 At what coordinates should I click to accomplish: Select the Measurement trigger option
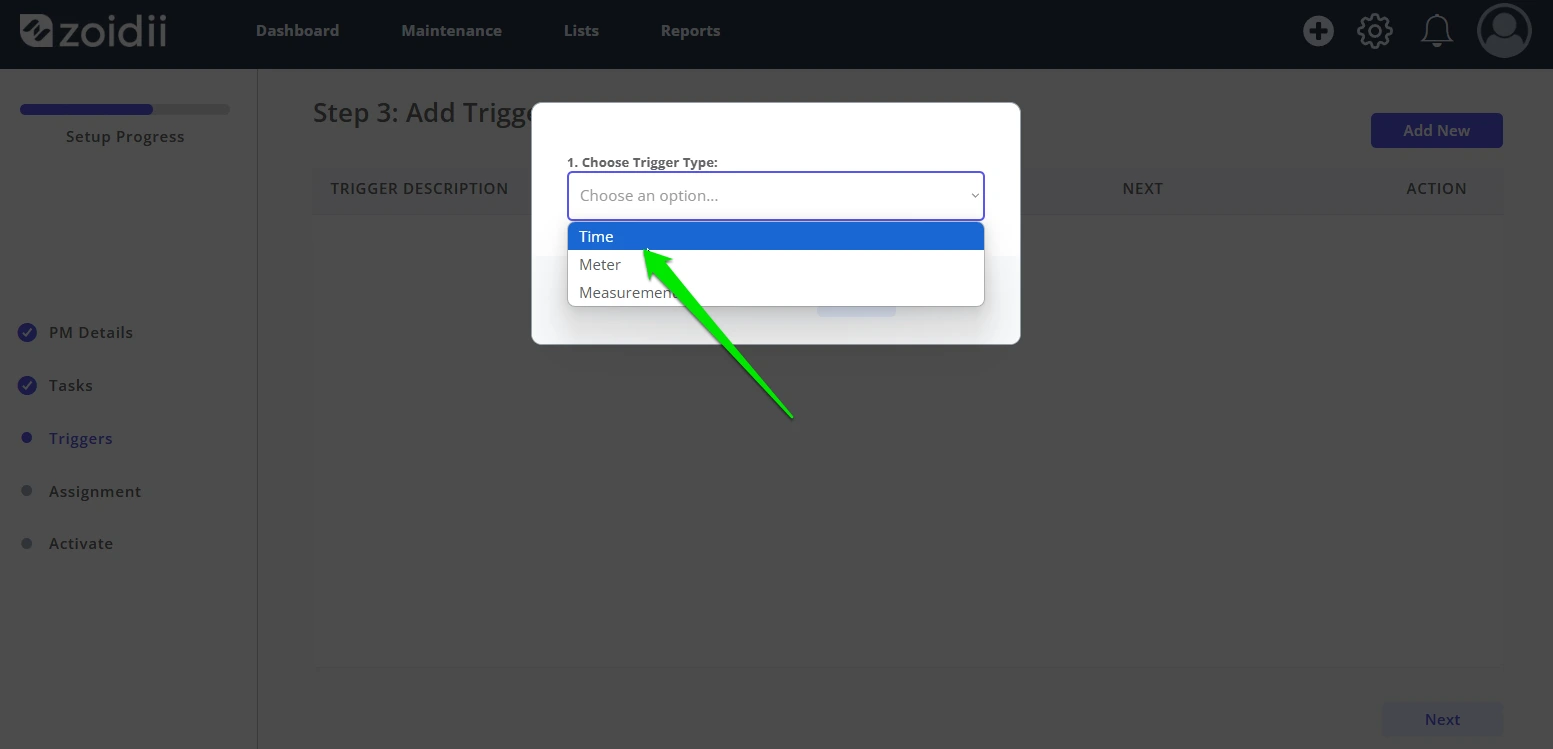pos(776,293)
